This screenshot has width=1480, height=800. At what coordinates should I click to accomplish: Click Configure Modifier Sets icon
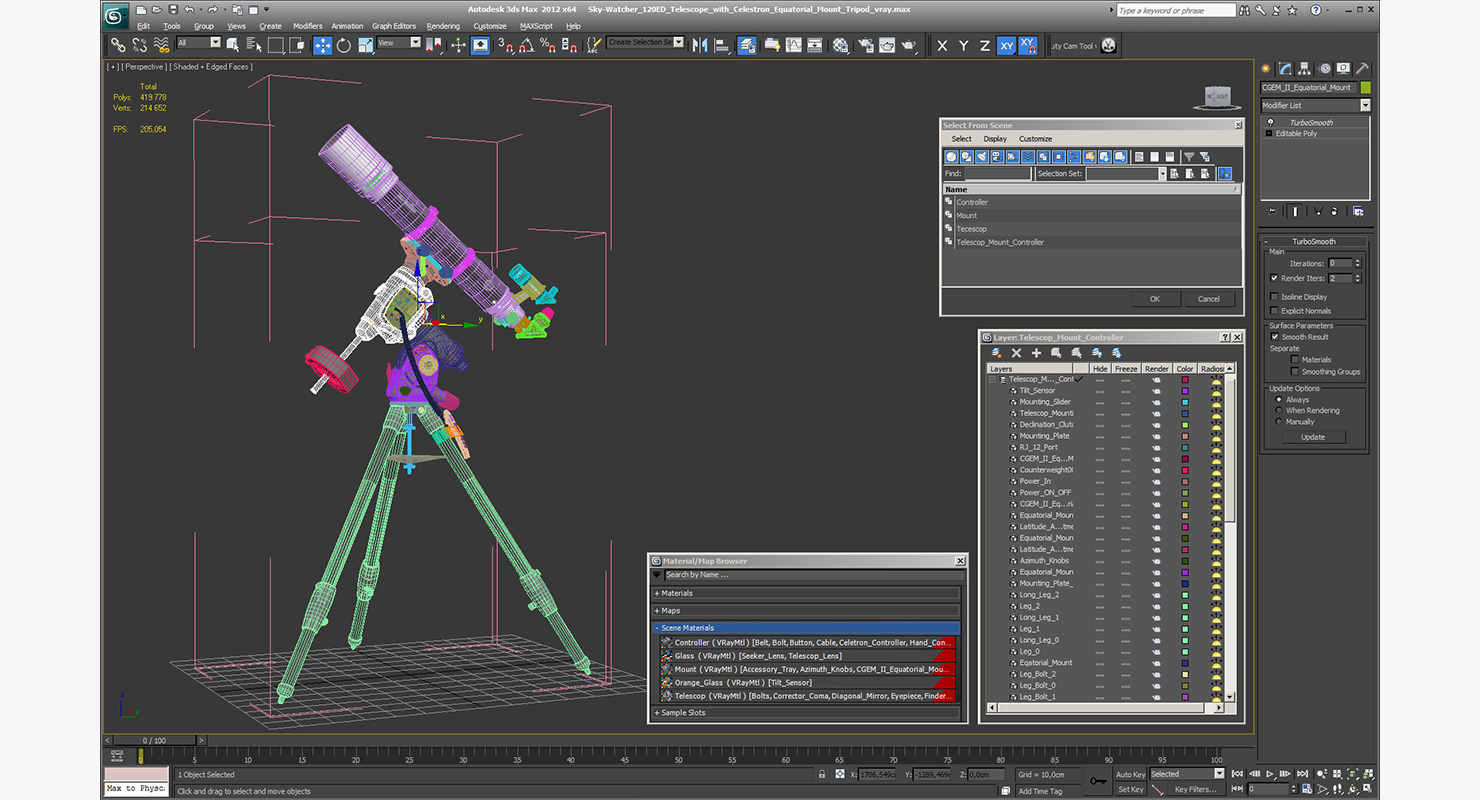click(x=1358, y=211)
